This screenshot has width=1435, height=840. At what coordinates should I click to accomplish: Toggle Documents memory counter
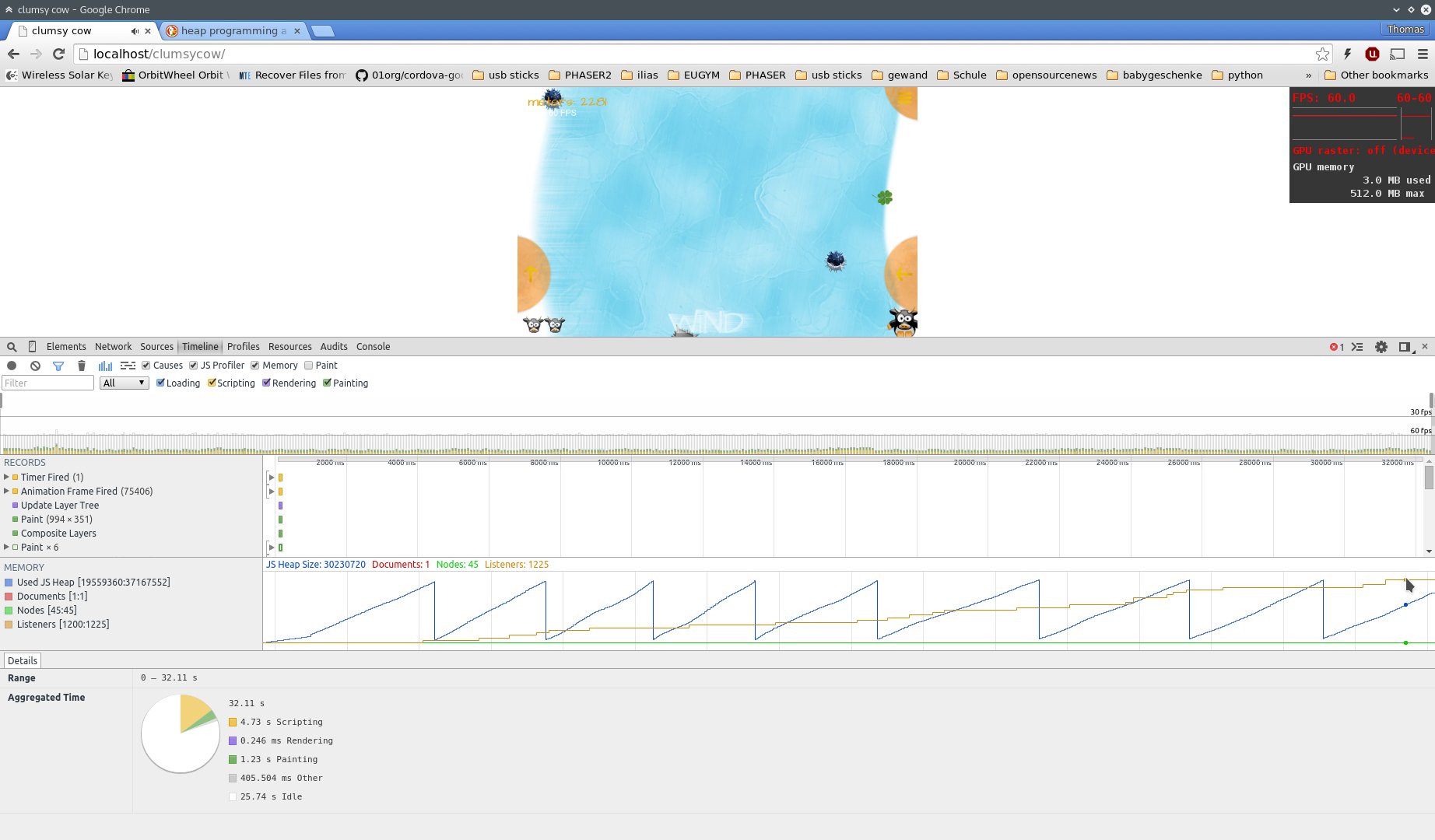click(9, 597)
